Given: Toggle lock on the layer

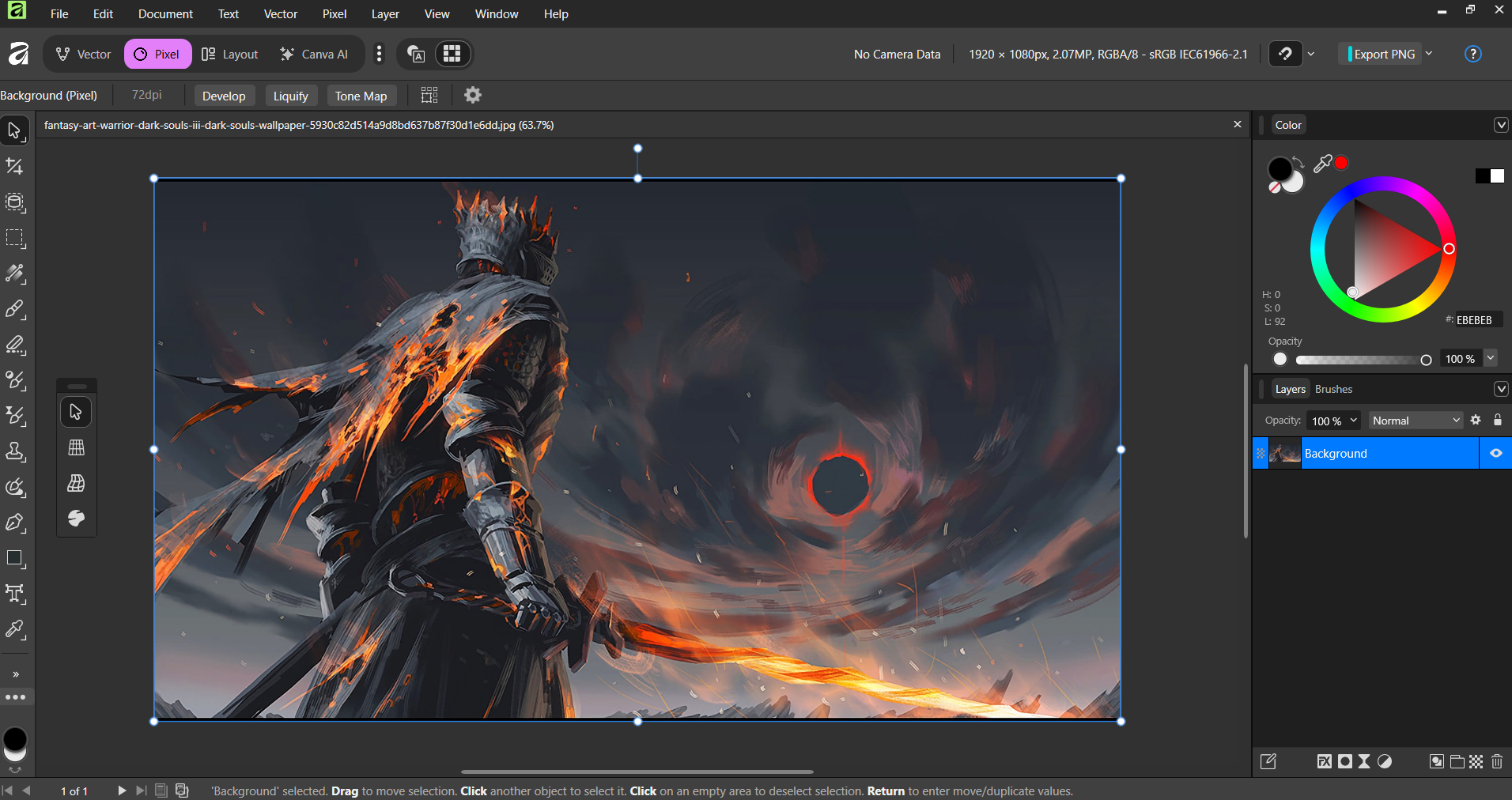Looking at the screenshot, I should [x=1498, y=420].
